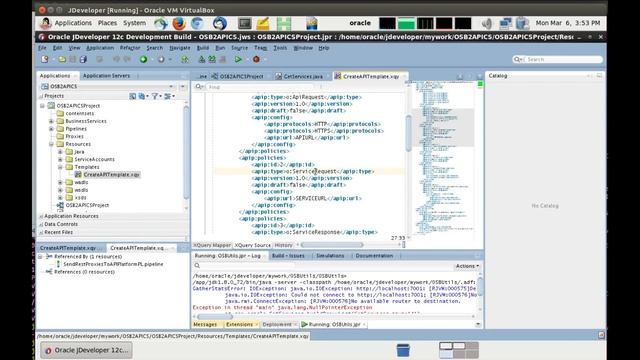Open the Refactor menu
The height and width of the screenshot is (360, 640).
tap(130, 48)
